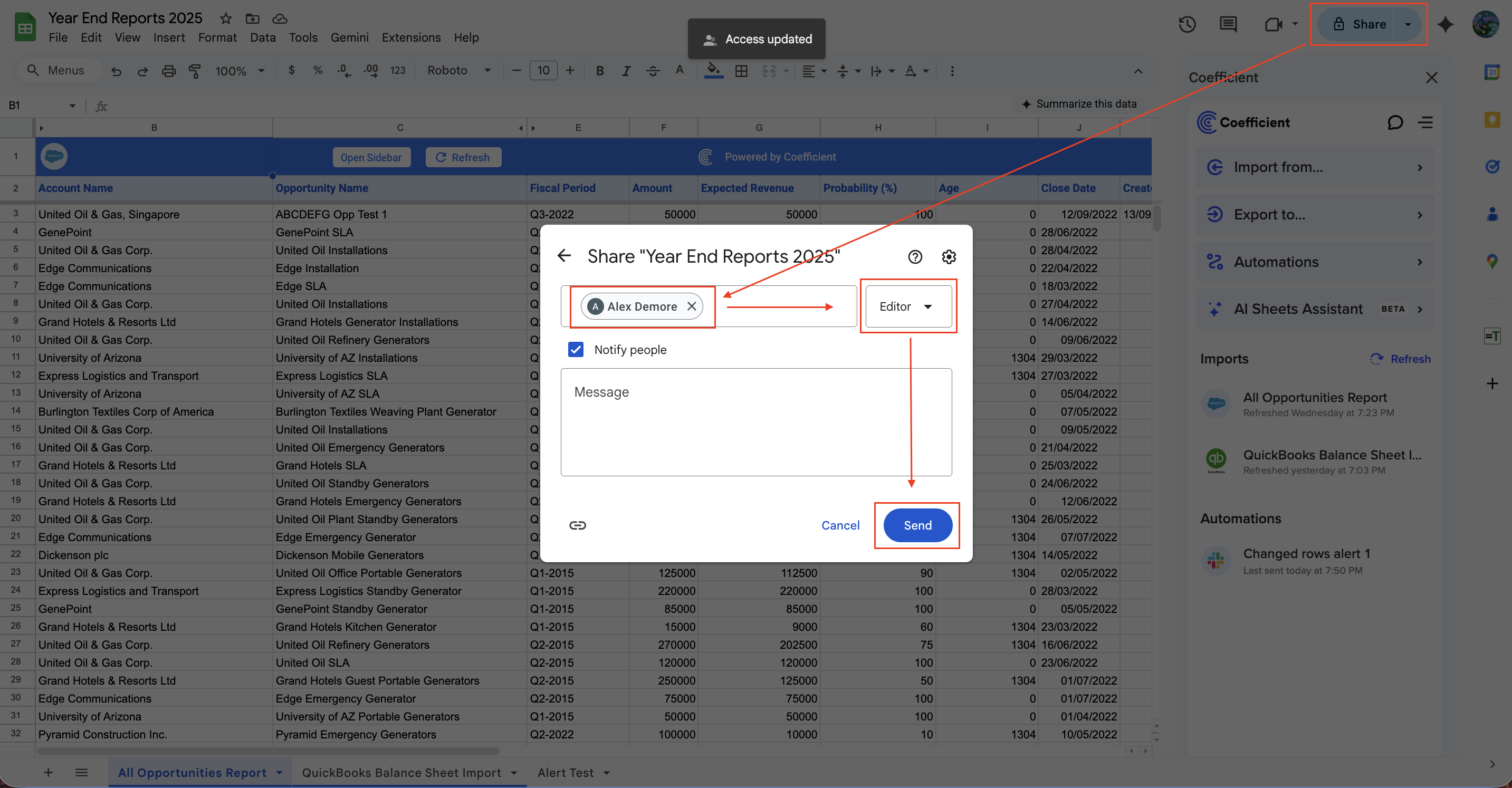Click Cancel in share dialog

pyautogui.click(x=840, y=525)
